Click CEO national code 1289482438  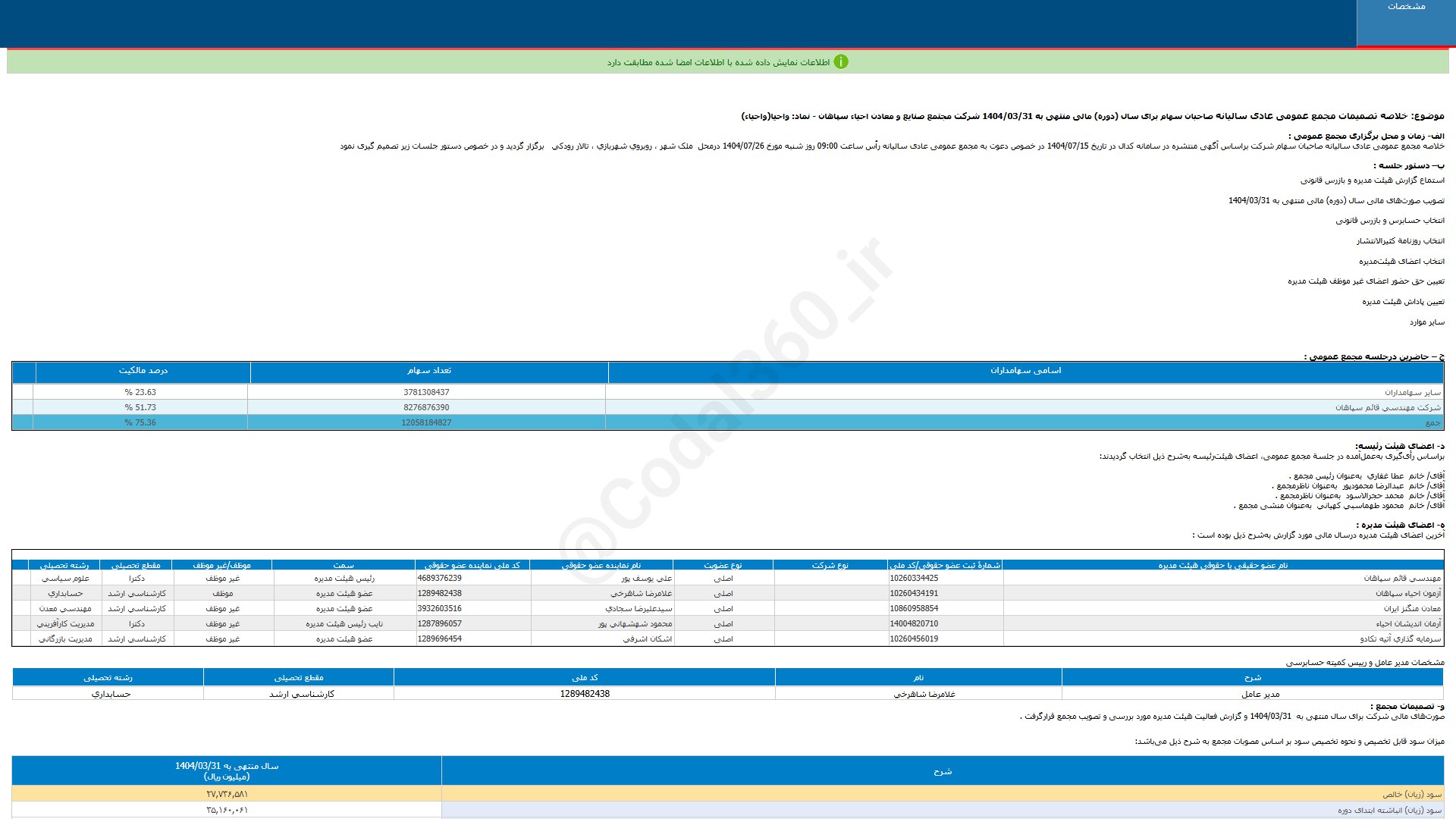[x=585, y=695]
